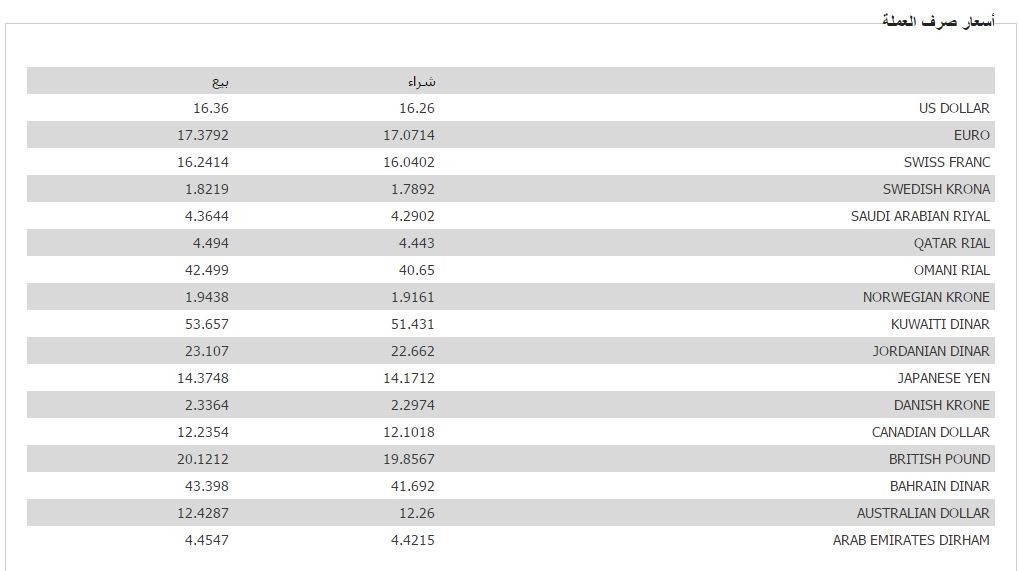Click the JAPANESE YEN label
The width and height of the screenshot is (1019, 571).
(944, 377)
